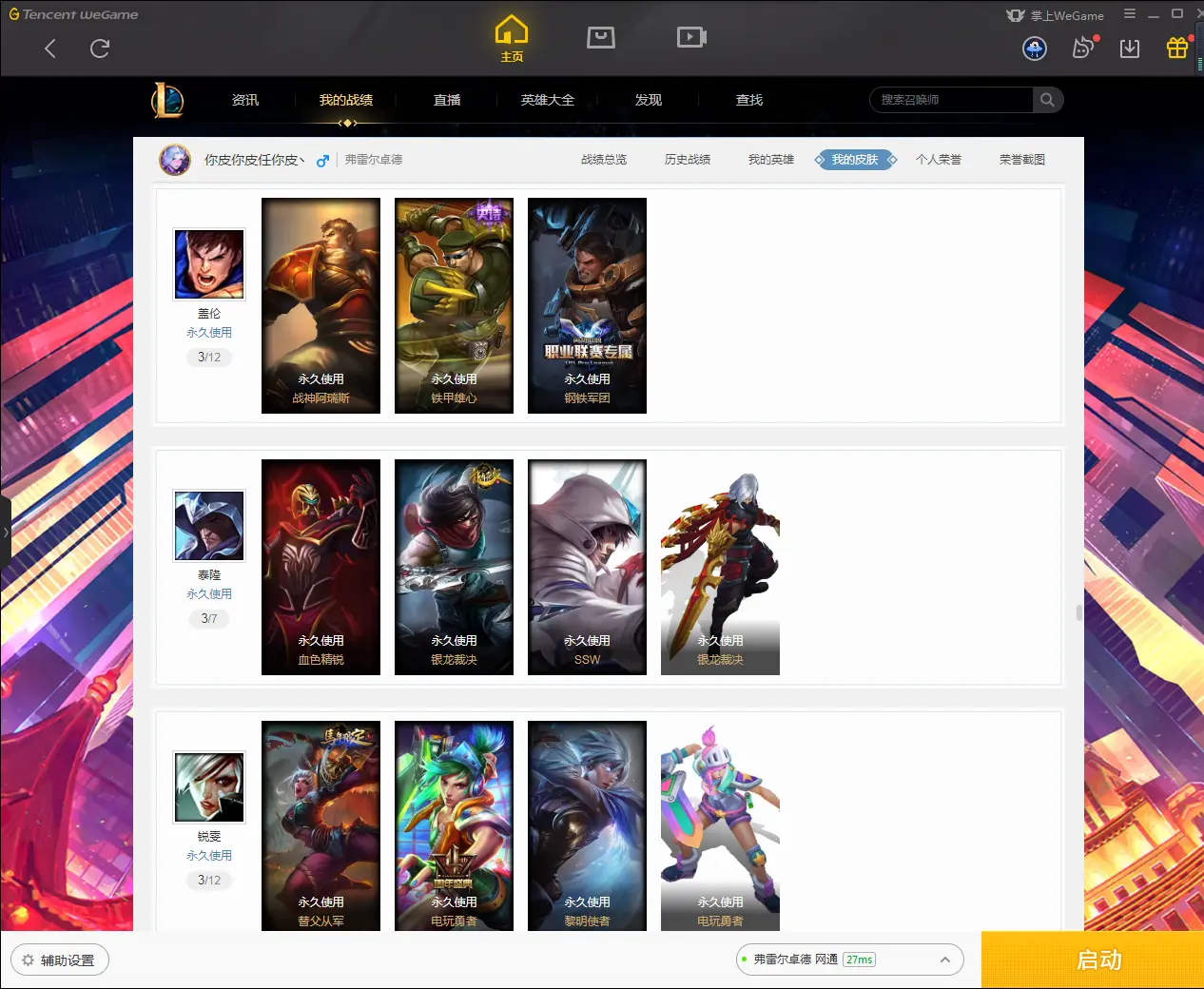Click 永久使用 link under 盖伦

(209, 333)
